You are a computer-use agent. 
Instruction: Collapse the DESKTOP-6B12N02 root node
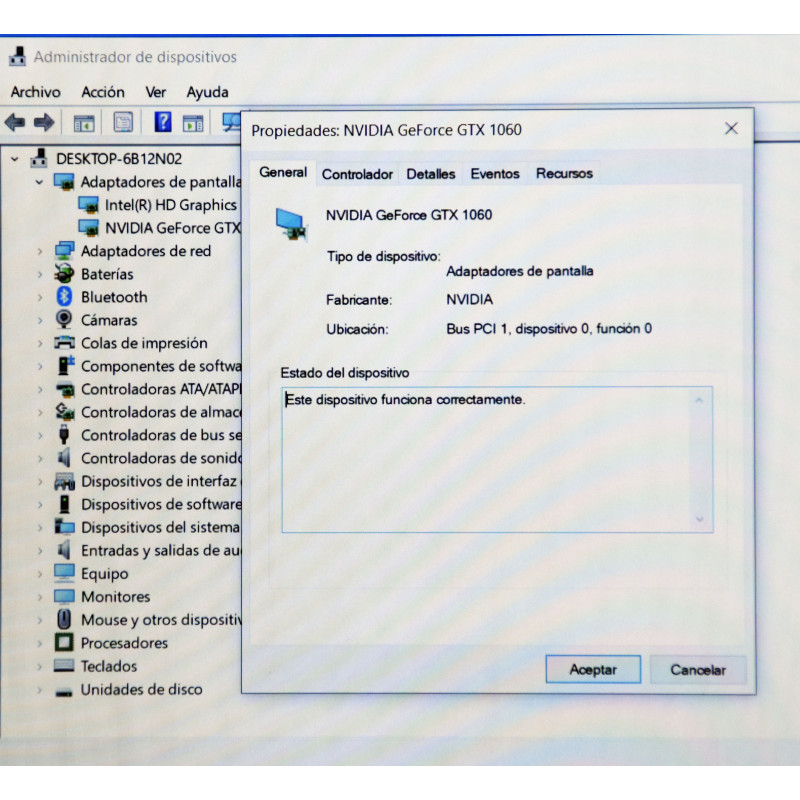pyautogui.click(x=15, y=158)
